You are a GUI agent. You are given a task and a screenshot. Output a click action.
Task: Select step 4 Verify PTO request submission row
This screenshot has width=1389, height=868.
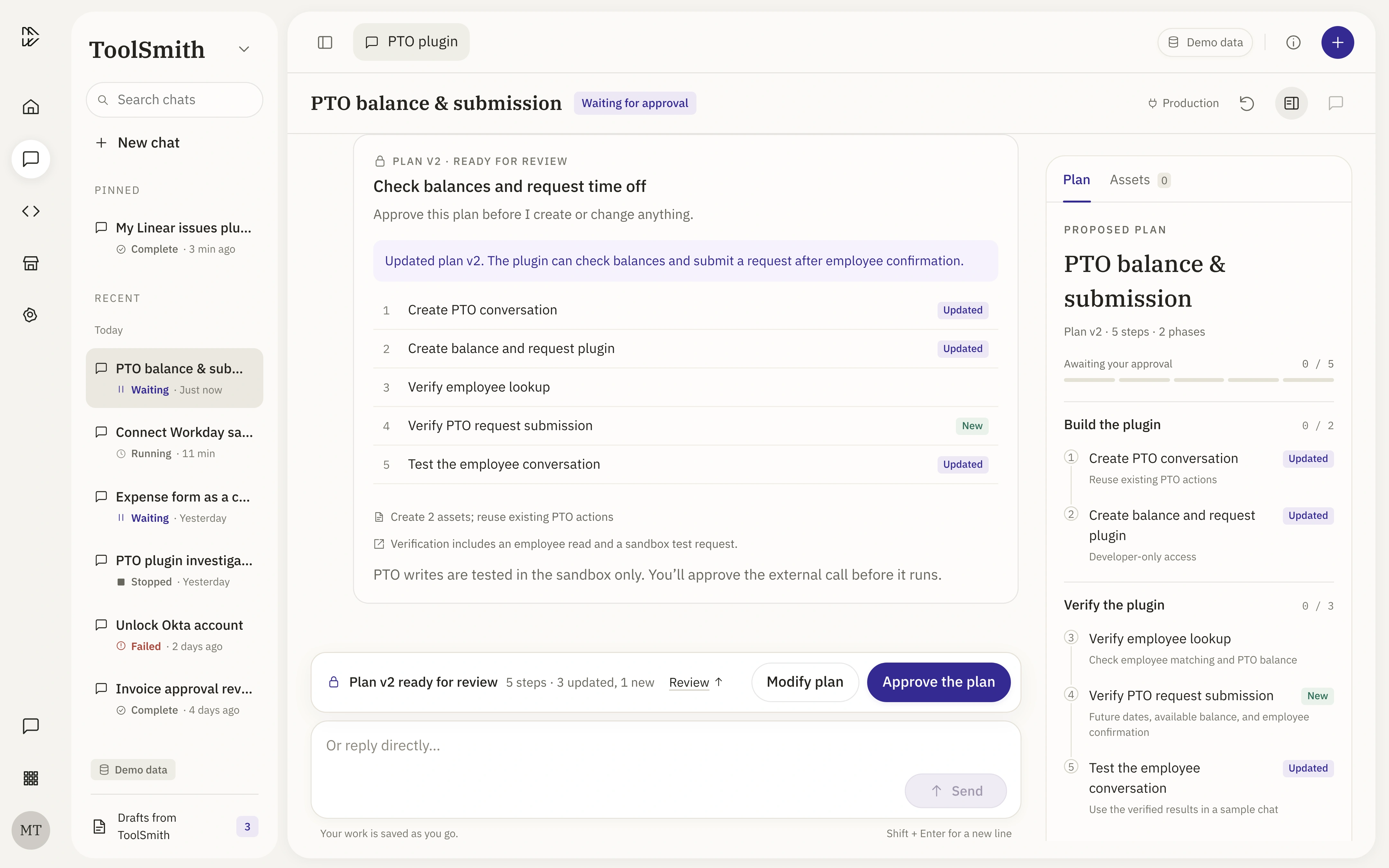point(685,426)
